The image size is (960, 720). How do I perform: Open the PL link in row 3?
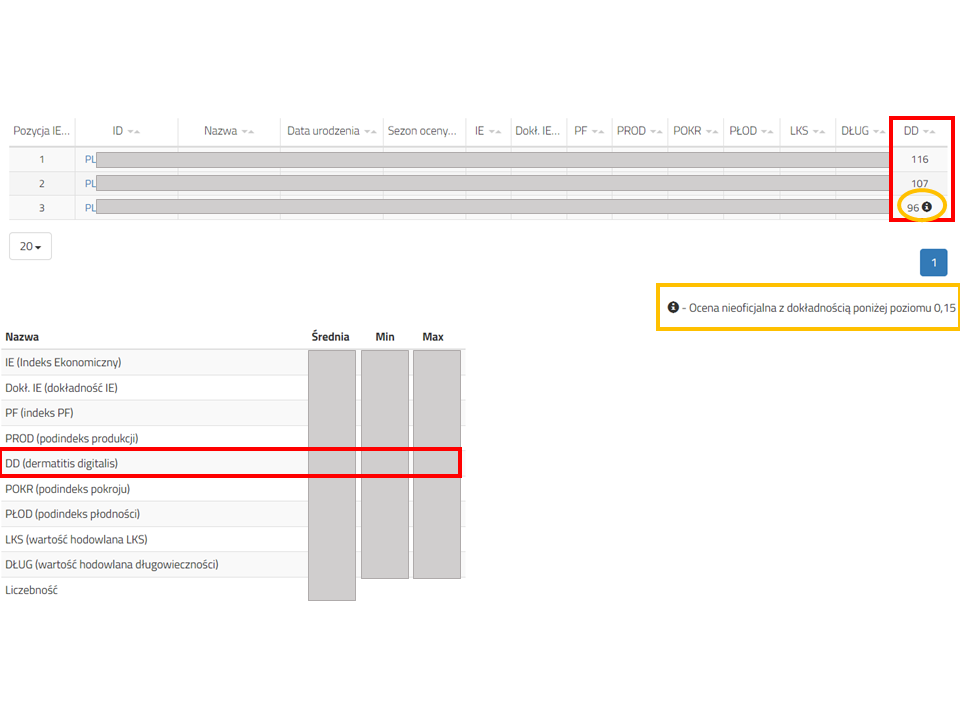point(90,208)
